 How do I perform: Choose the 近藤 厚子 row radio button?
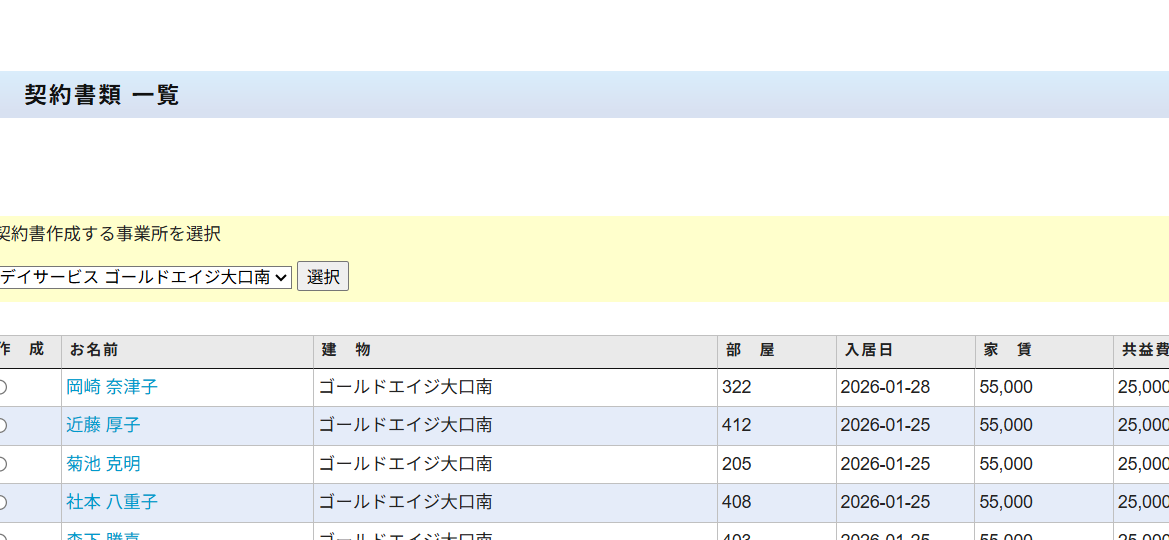[x=3, y=426]
